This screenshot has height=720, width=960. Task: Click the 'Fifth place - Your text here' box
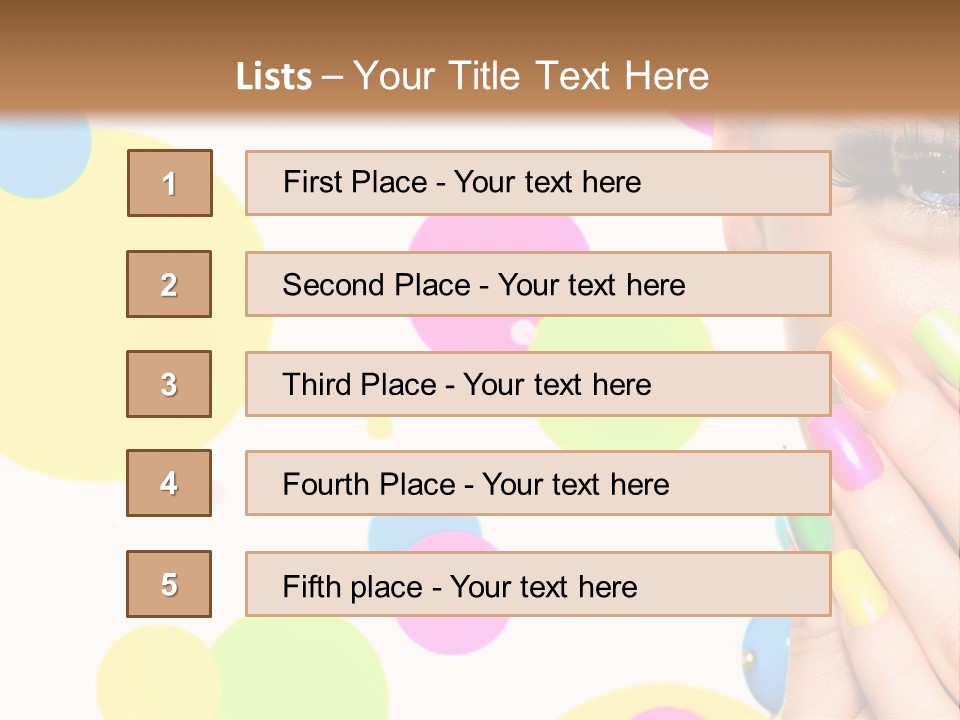pos(538,584)
